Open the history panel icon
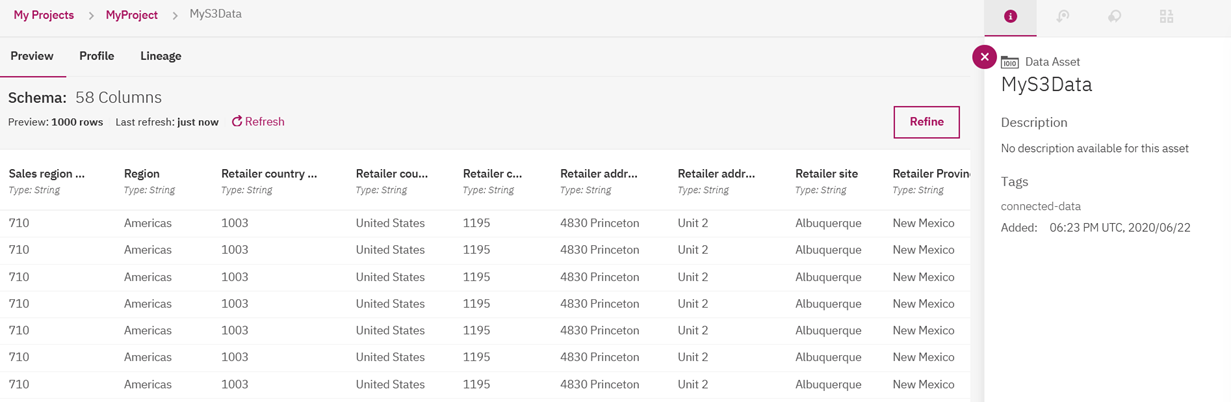This screenshot has width=1231, height=402. (1062, 17)
